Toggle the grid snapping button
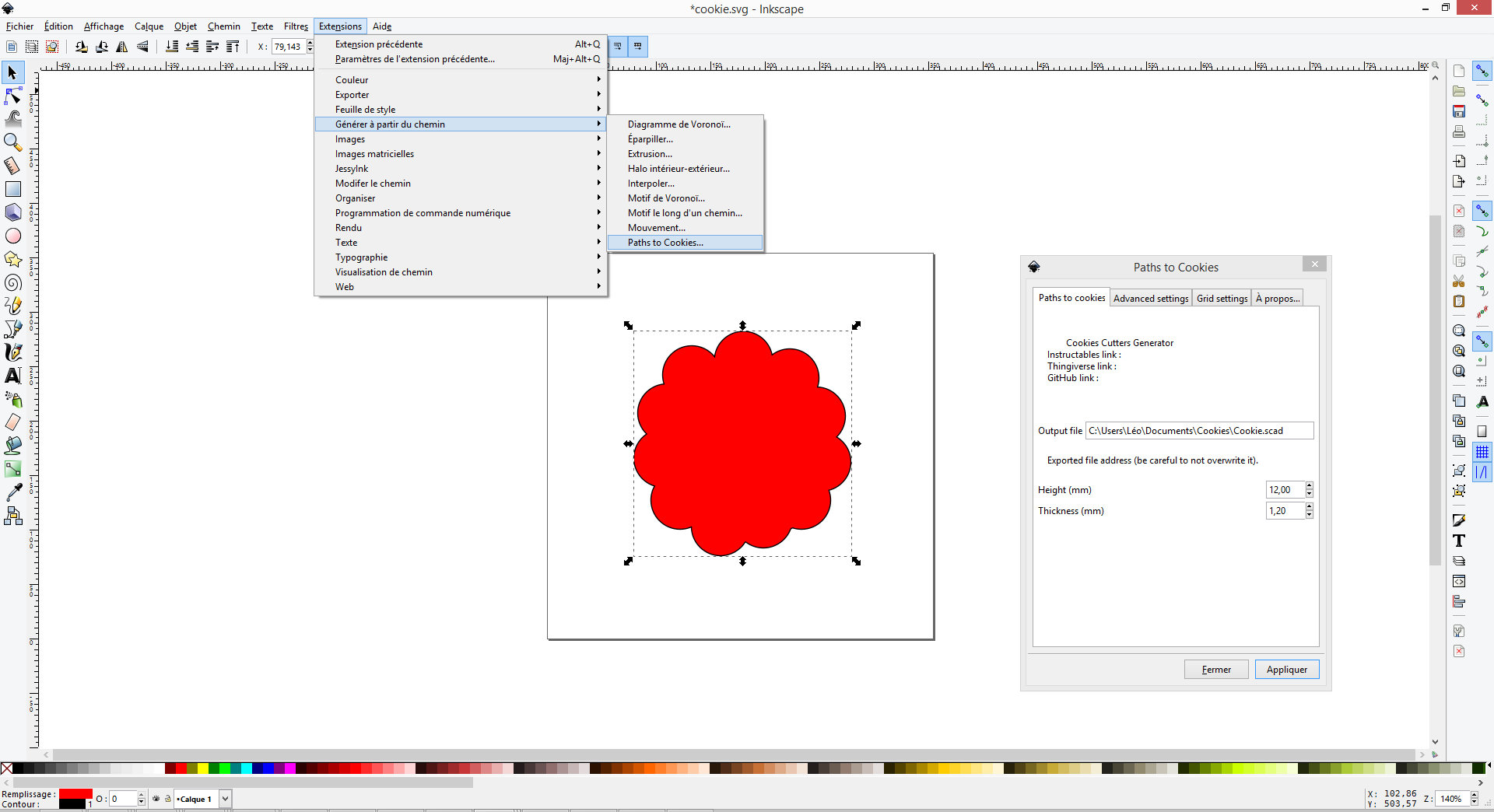Screen dimensions: 1494x812 click(x=1482, y=452)
